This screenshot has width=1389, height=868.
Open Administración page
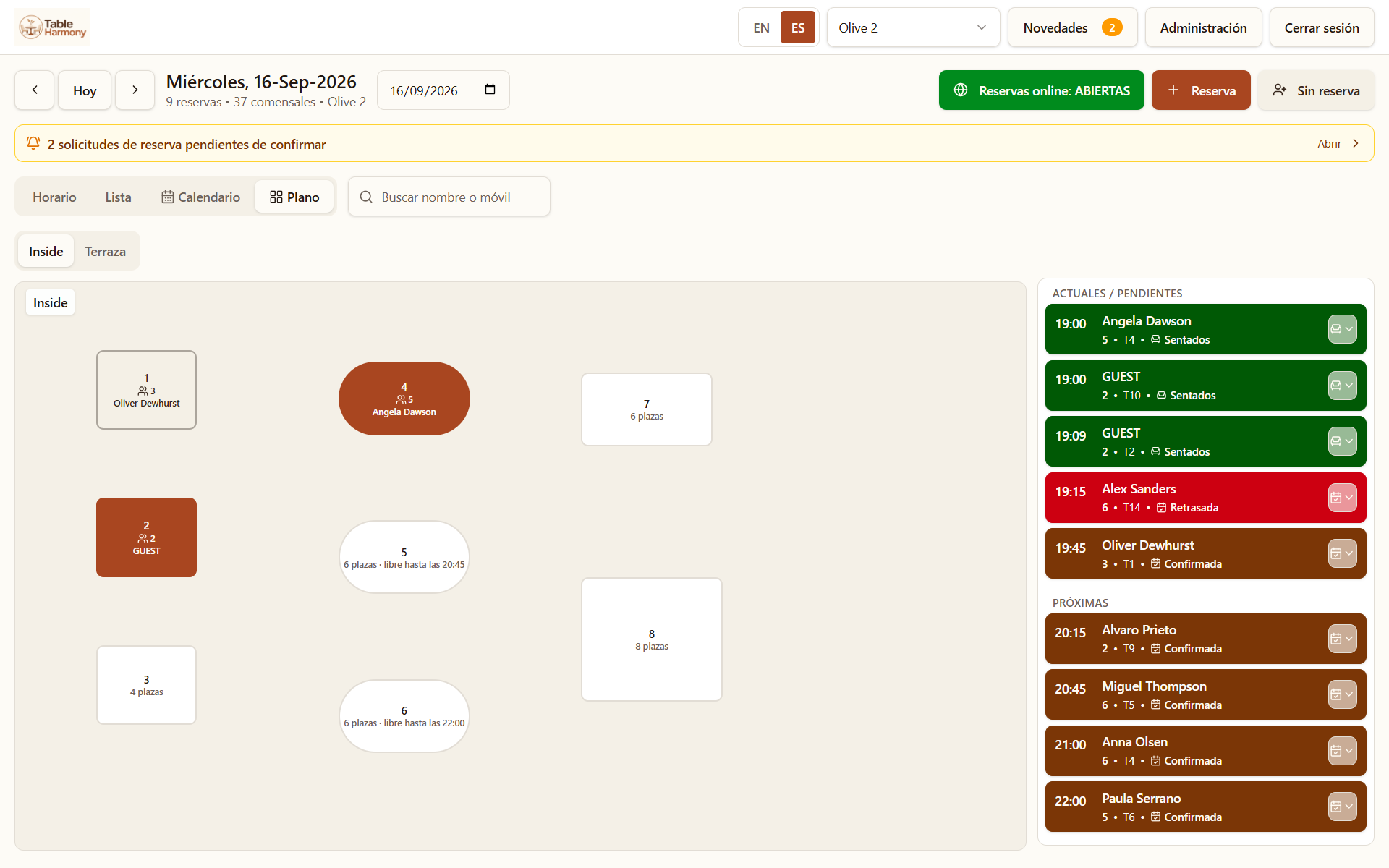click(1204, 27)
